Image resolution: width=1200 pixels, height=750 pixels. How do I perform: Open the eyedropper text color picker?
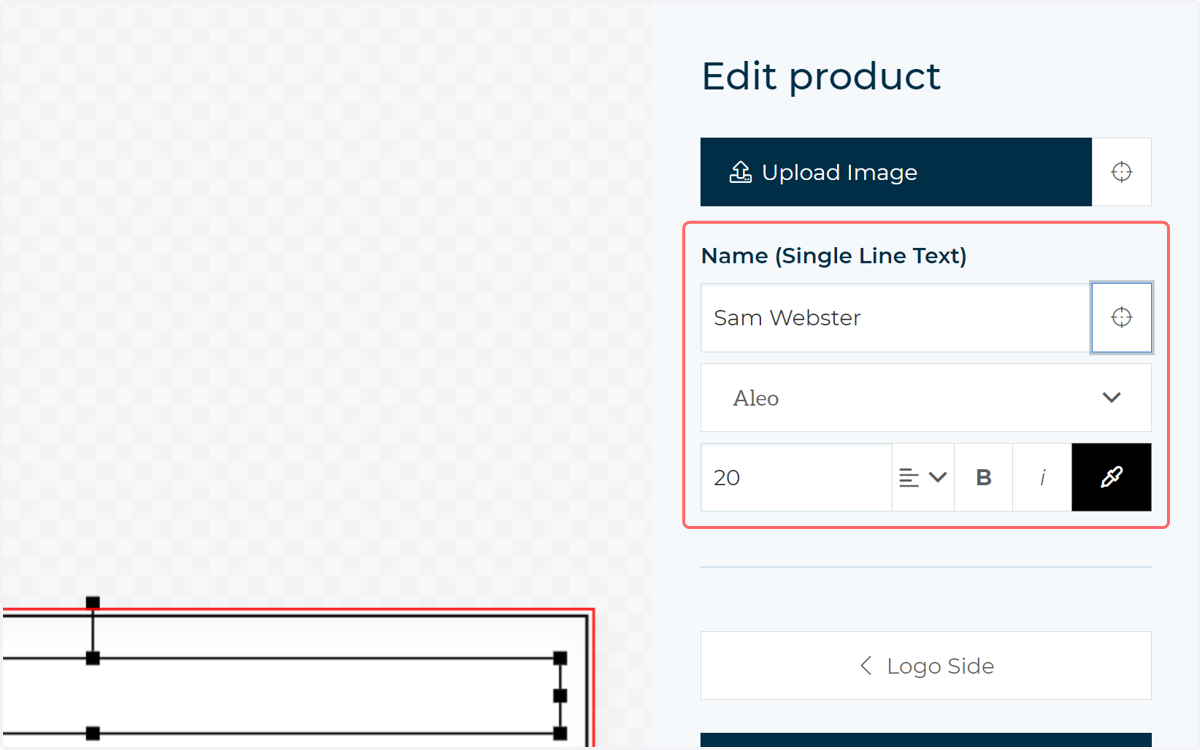(1112, 478)
